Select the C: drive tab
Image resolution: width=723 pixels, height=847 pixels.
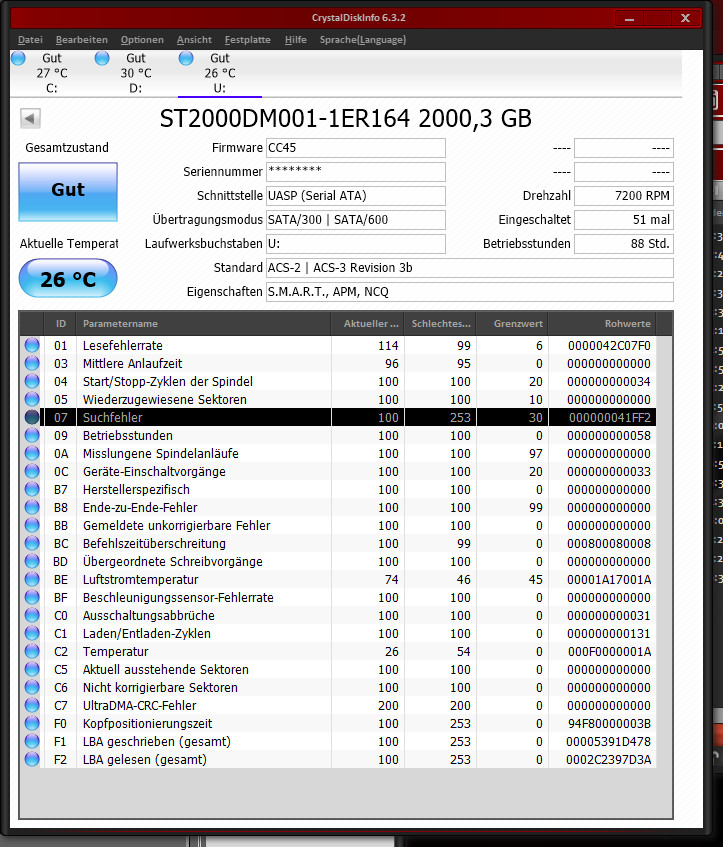click(x=52, y=73)
